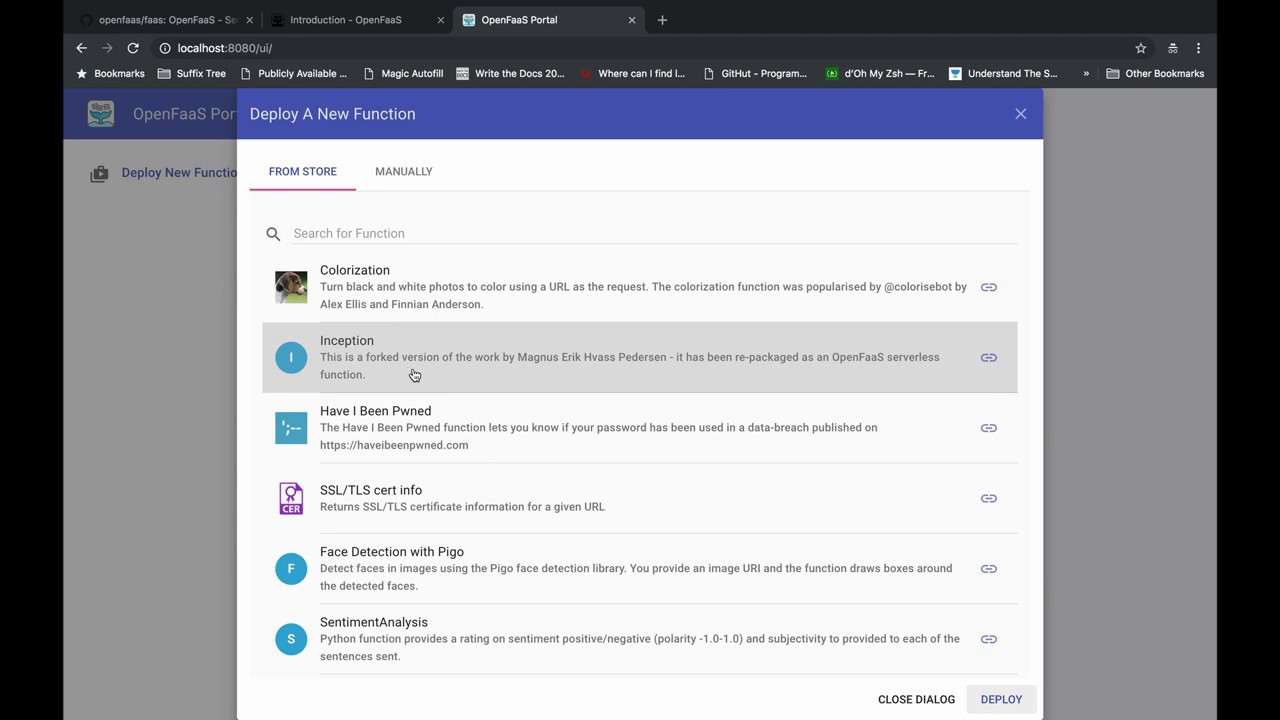
Task: Click the SSL/TLS CER certificate icon
Action: click(291, 498)
